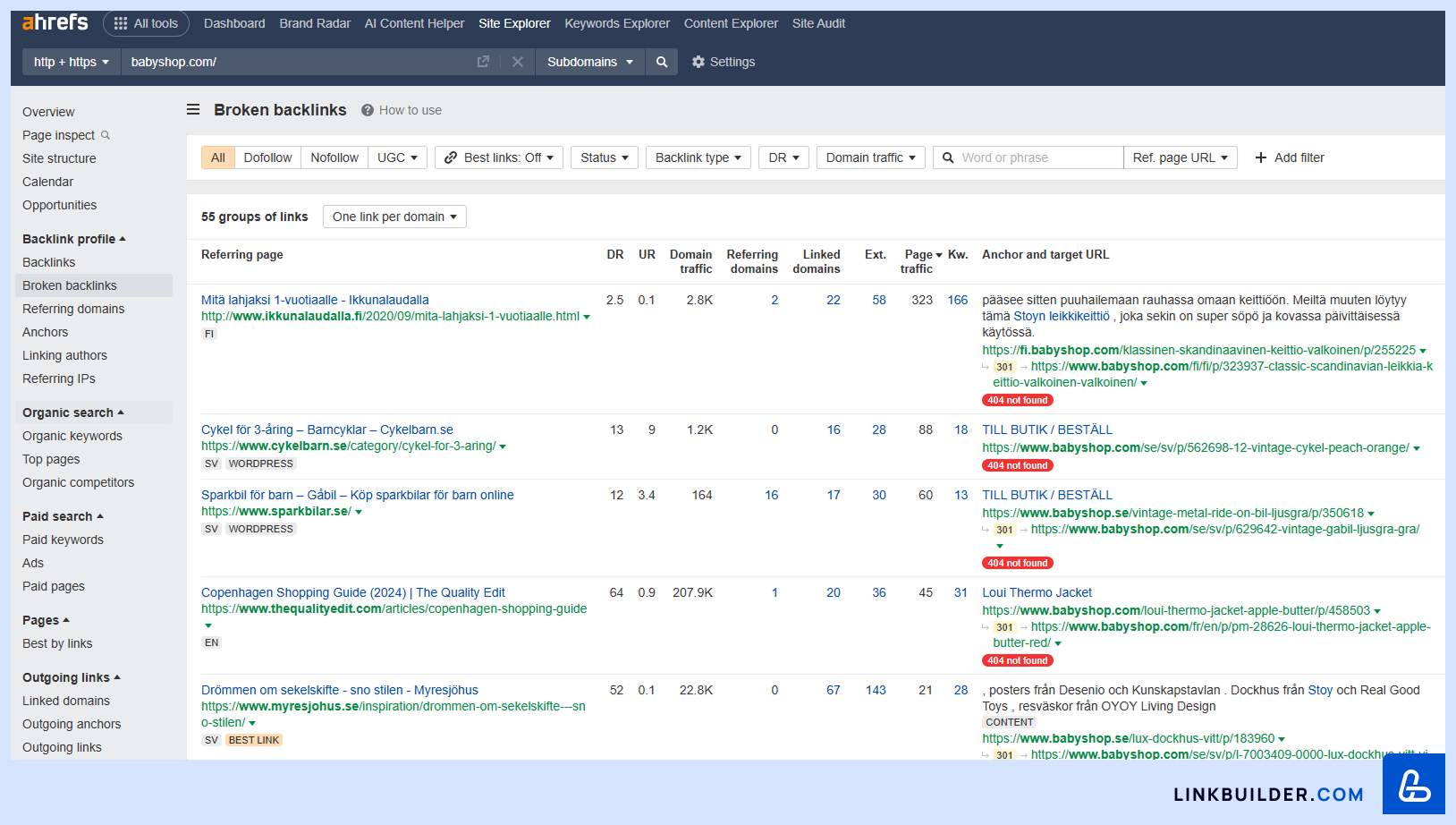The width and height of the screenshot is (1456, 825).
Task: Click the search magnifier button
Action: click(662, 62)
